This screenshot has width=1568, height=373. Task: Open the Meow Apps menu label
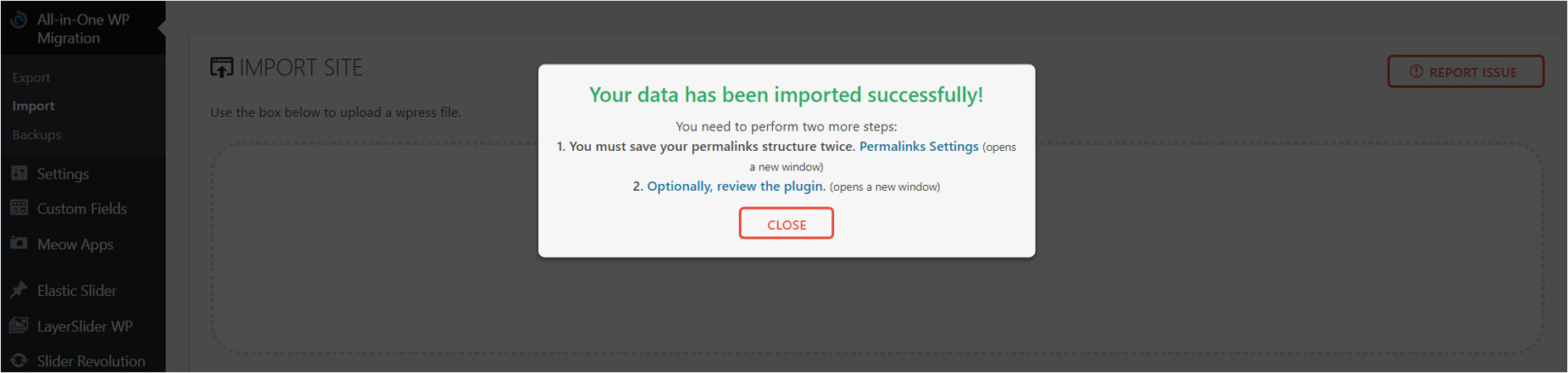tap(75, 244)
